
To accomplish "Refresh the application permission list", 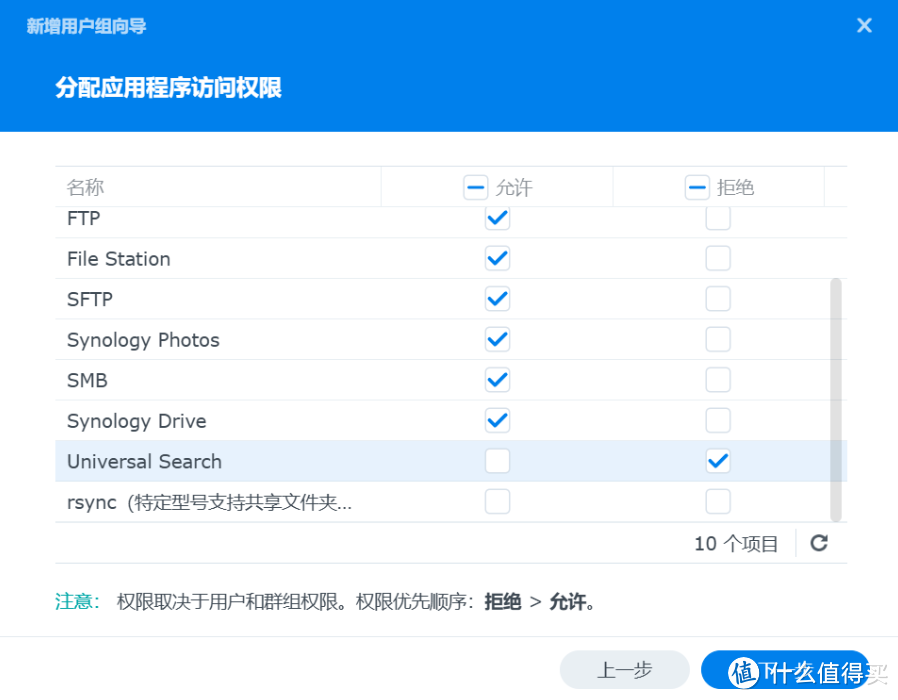I will pyautogui.click(x=819, y=543).
